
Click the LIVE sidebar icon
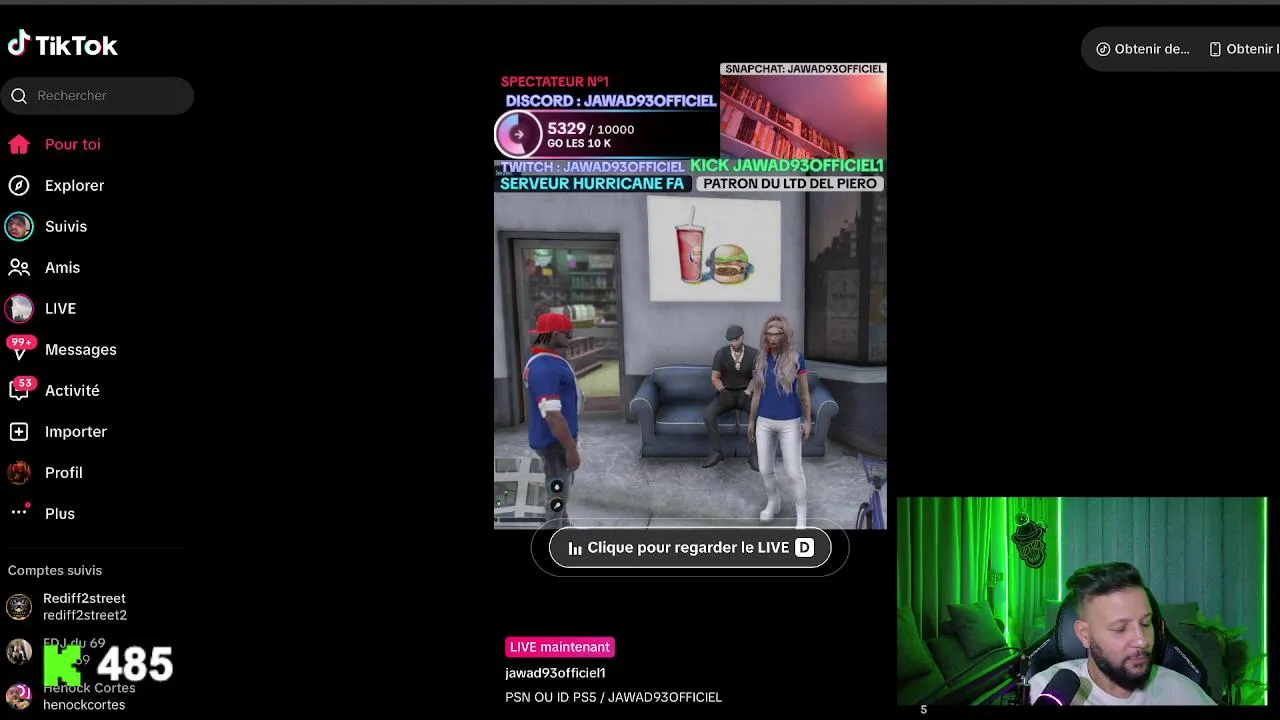click(19, 308)
